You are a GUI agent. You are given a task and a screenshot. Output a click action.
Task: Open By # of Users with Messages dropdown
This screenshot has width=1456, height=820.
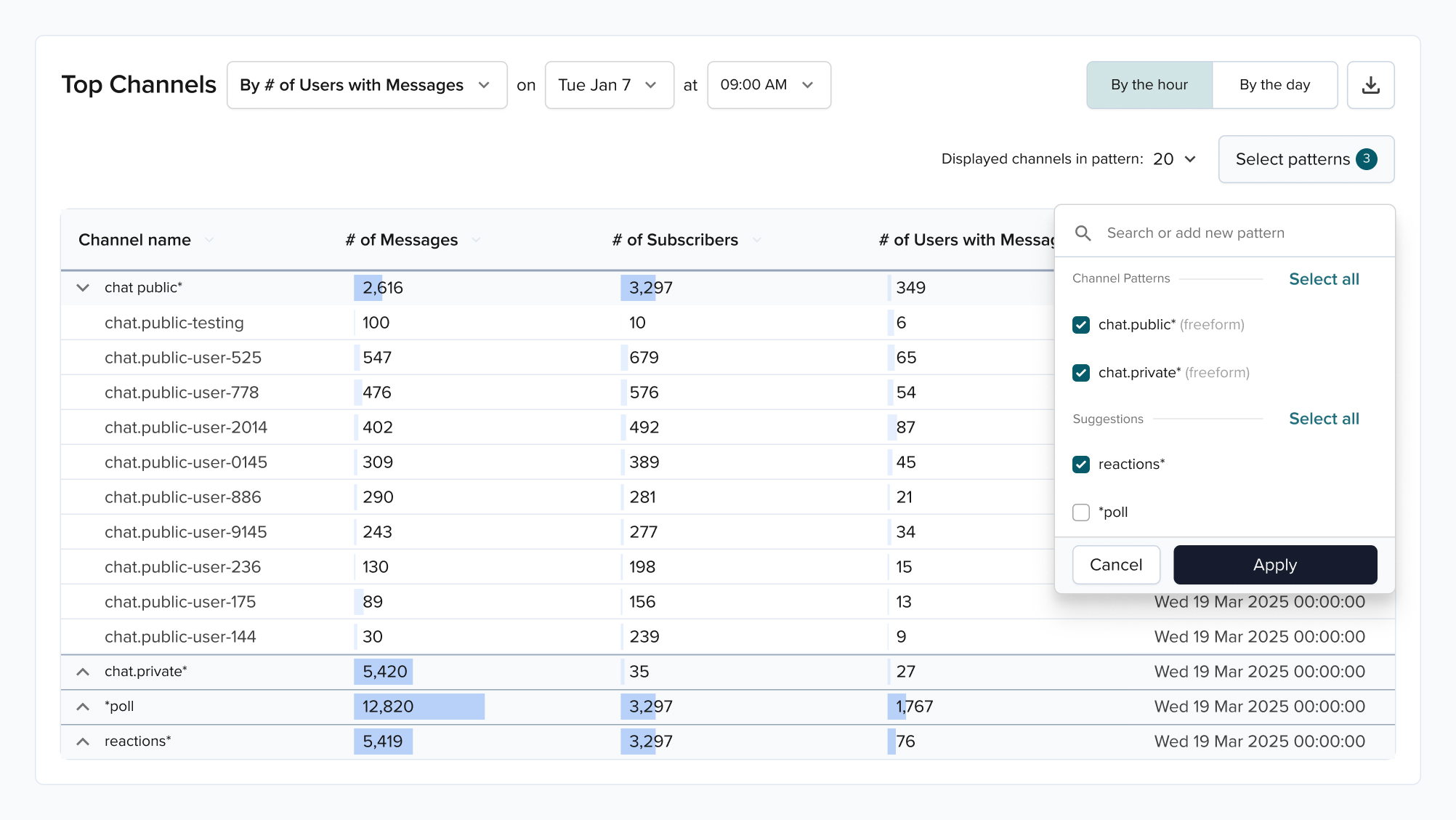click(x=366, y=85)
